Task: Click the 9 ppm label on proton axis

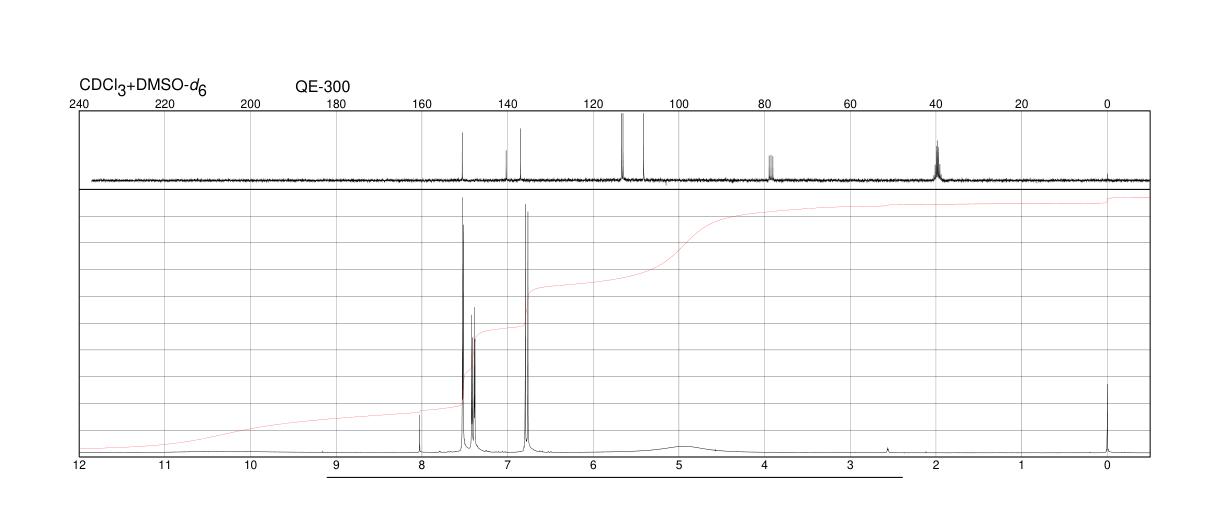Action: pos(336,465)
